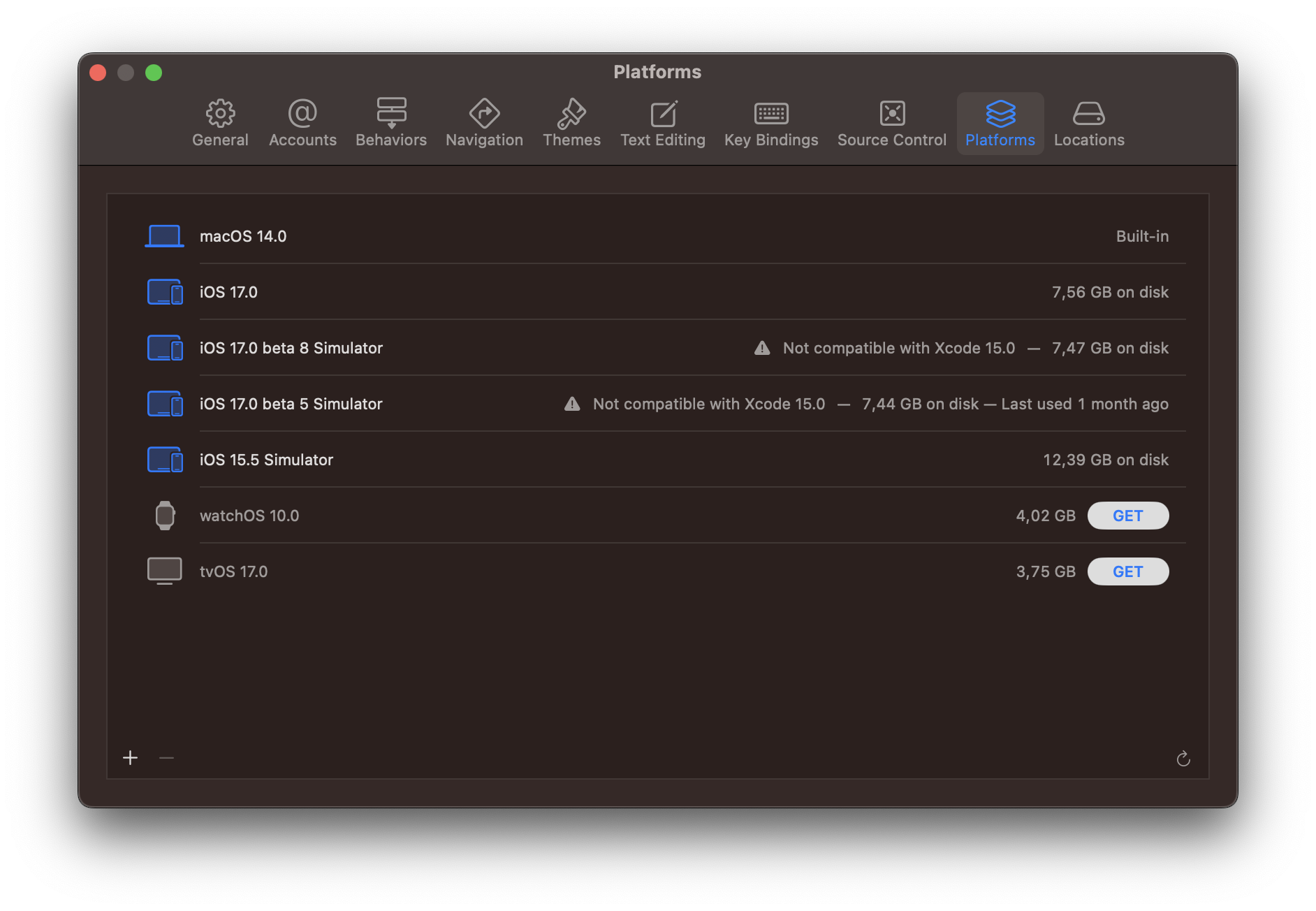Viewport: 1316px width, 911px height.
Task: Open the Accounts settings pane
Action: point(302,123)
